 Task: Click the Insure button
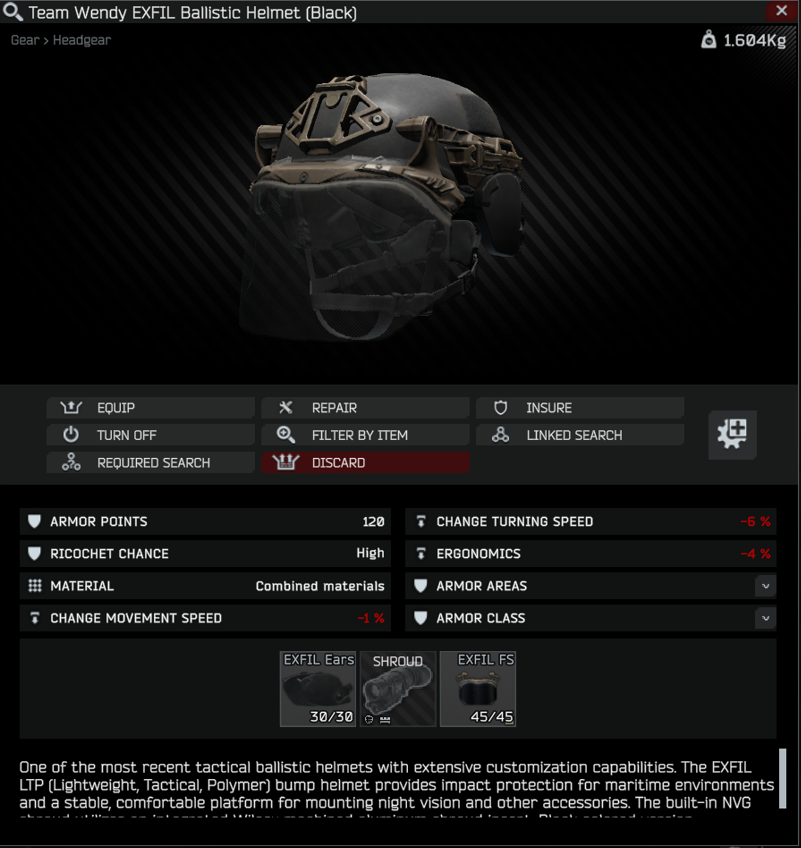580,407
